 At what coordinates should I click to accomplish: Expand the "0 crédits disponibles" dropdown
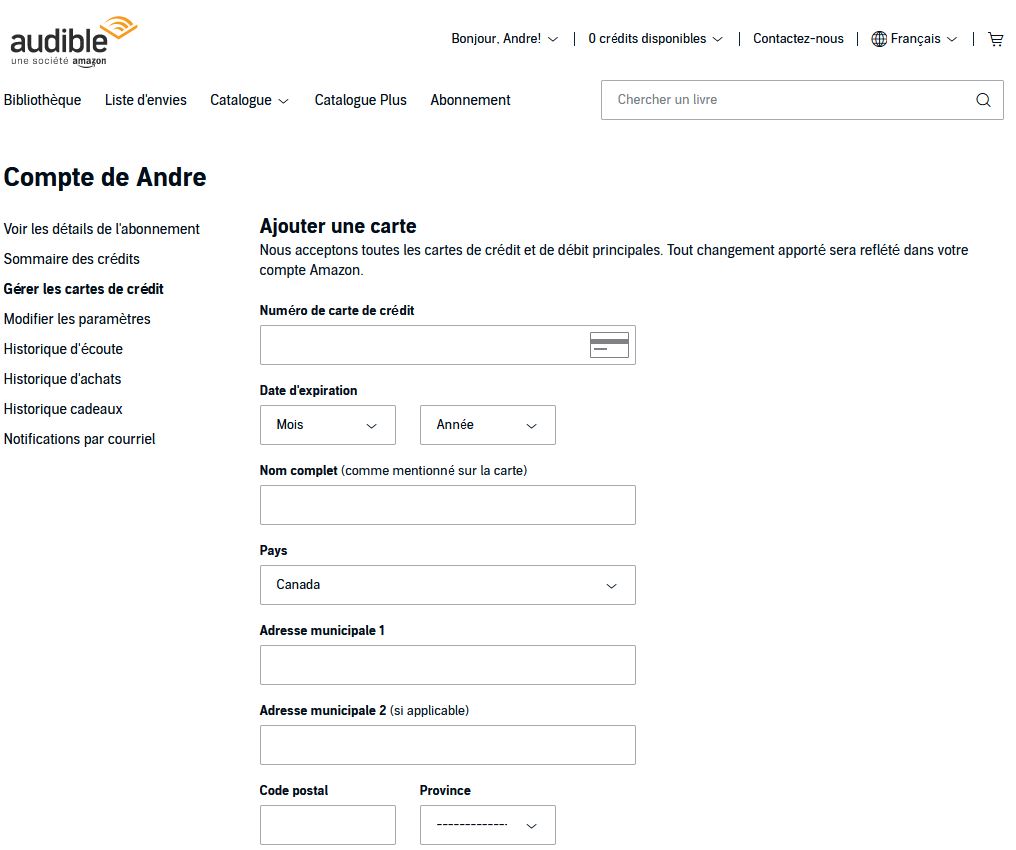coord(655,38)
